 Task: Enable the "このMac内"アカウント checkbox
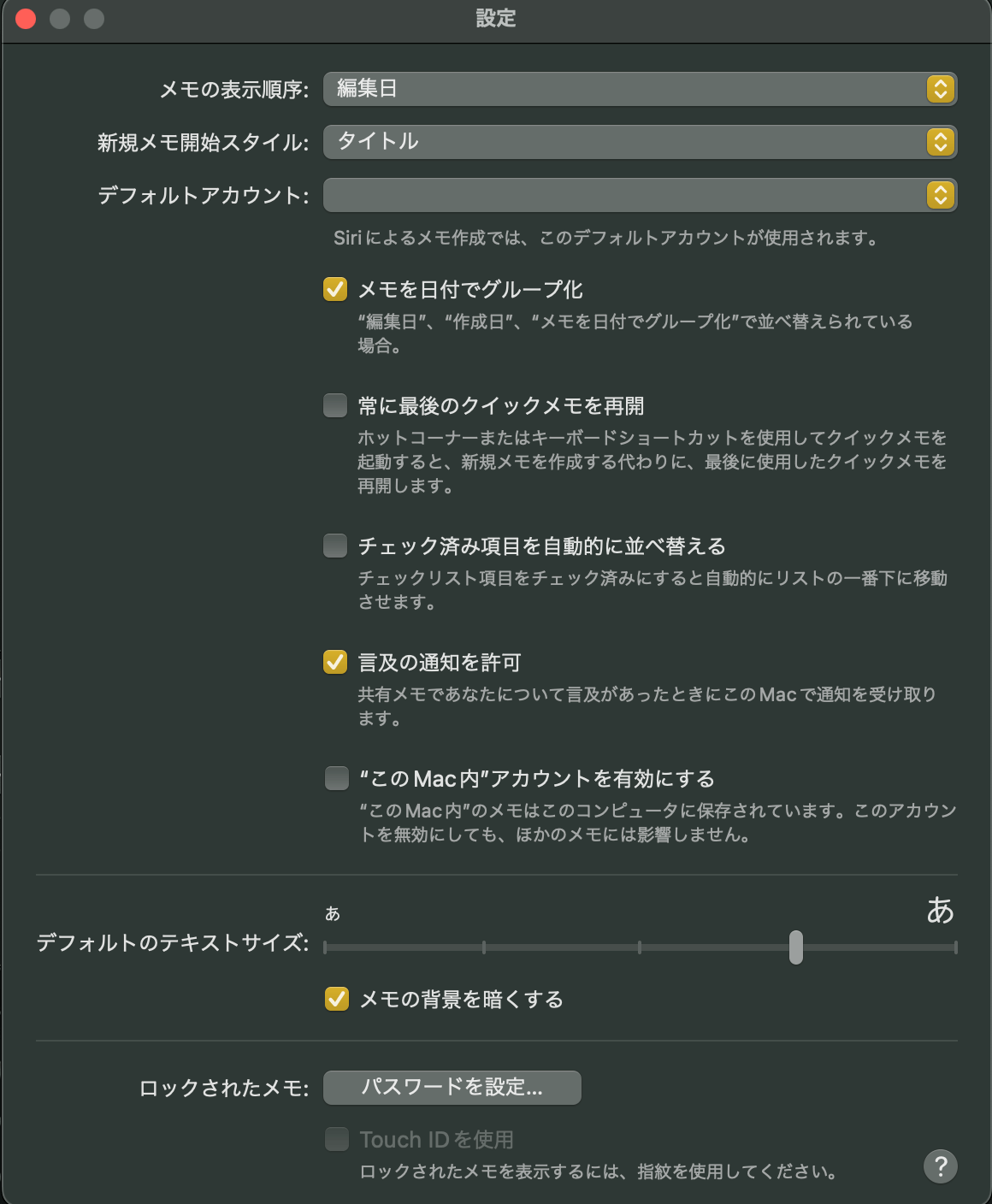pos(336,778)
